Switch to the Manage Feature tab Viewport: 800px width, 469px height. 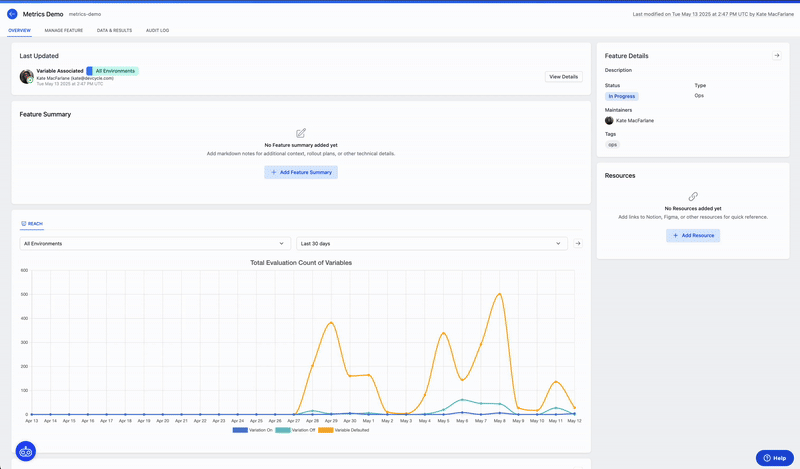click(64, 31)
